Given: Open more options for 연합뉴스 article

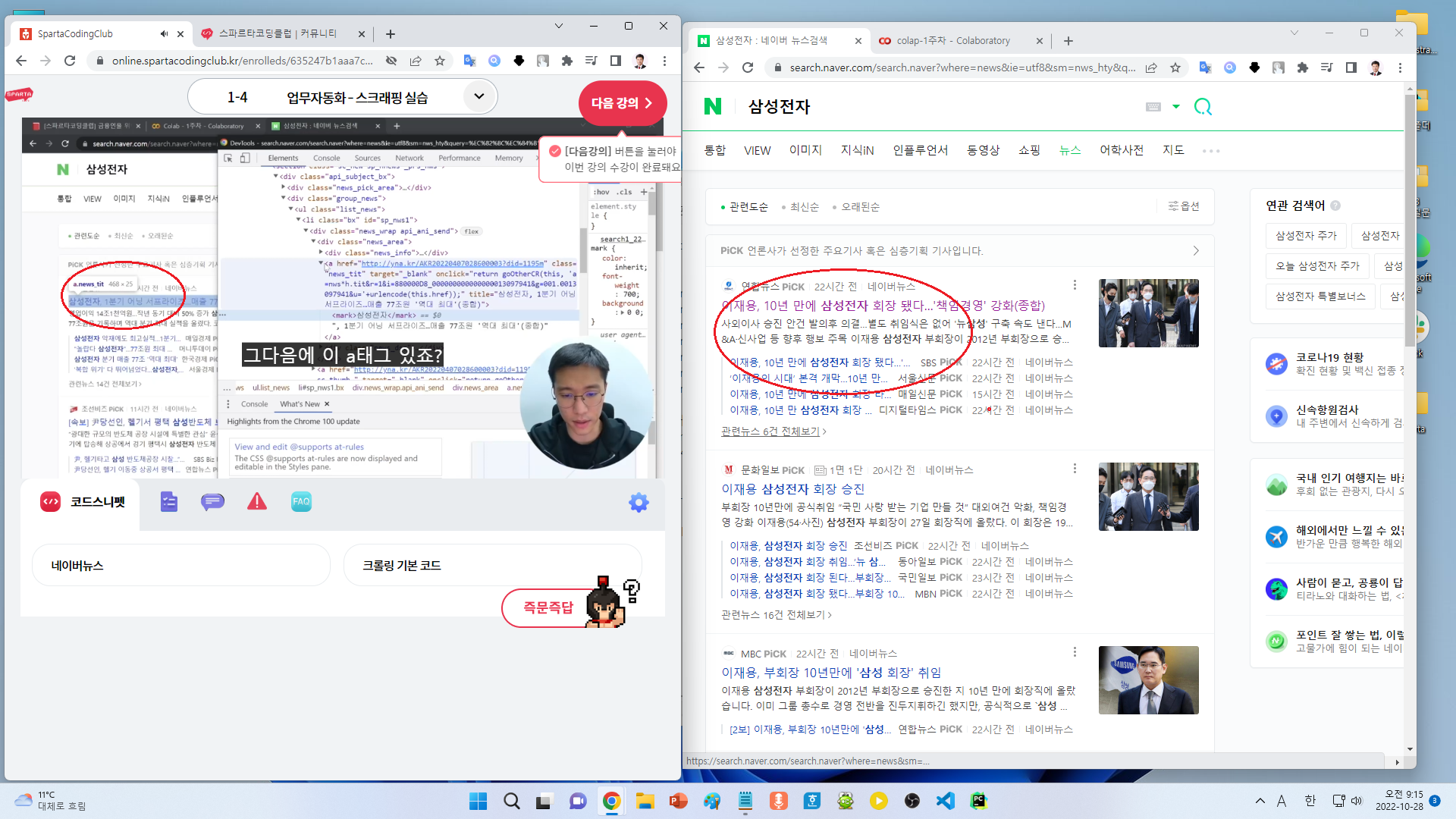Looking at the screenshot, I should tap(1075, 285).
